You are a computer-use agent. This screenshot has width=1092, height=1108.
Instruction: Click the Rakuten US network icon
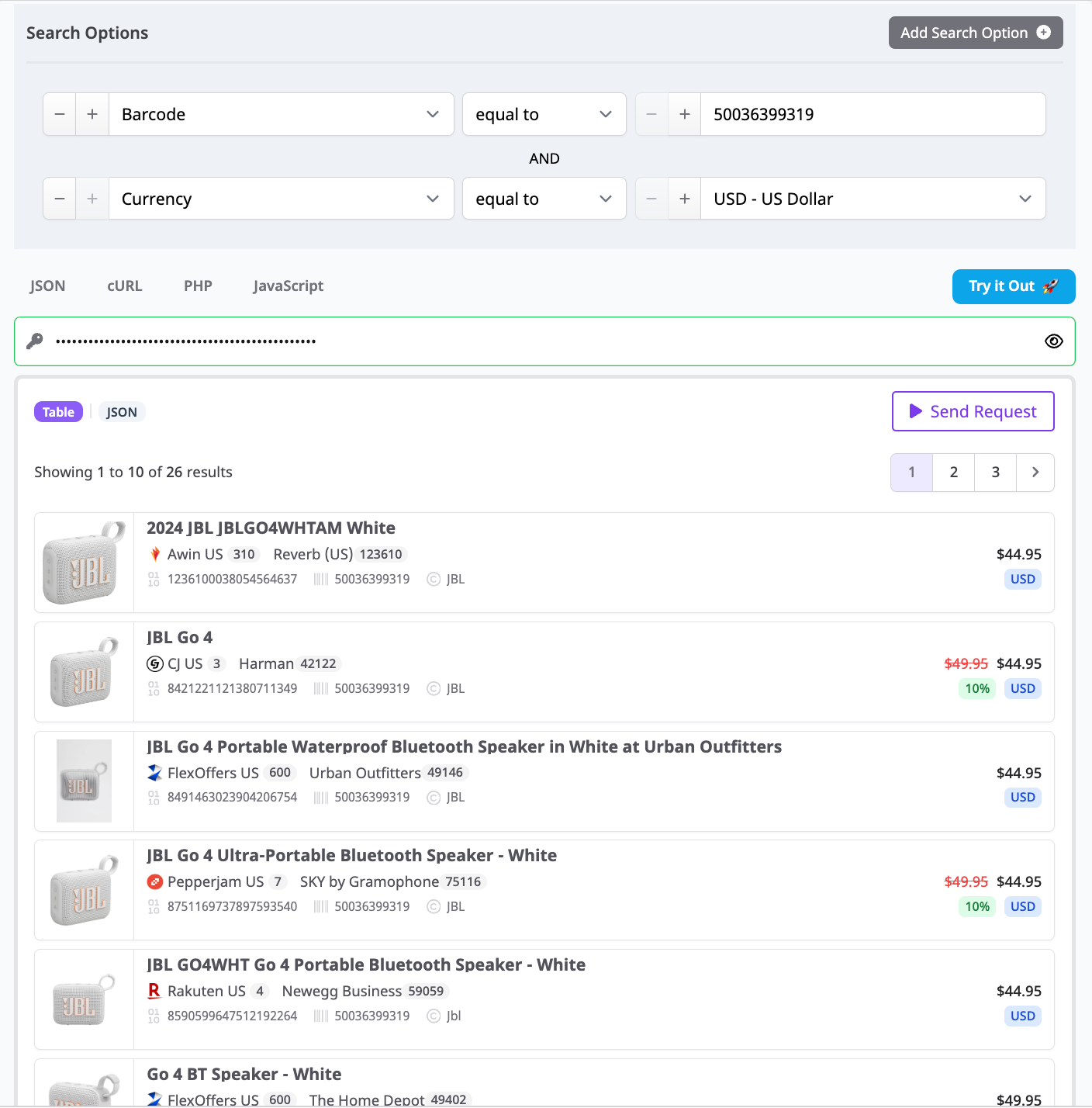click(154, 991)
